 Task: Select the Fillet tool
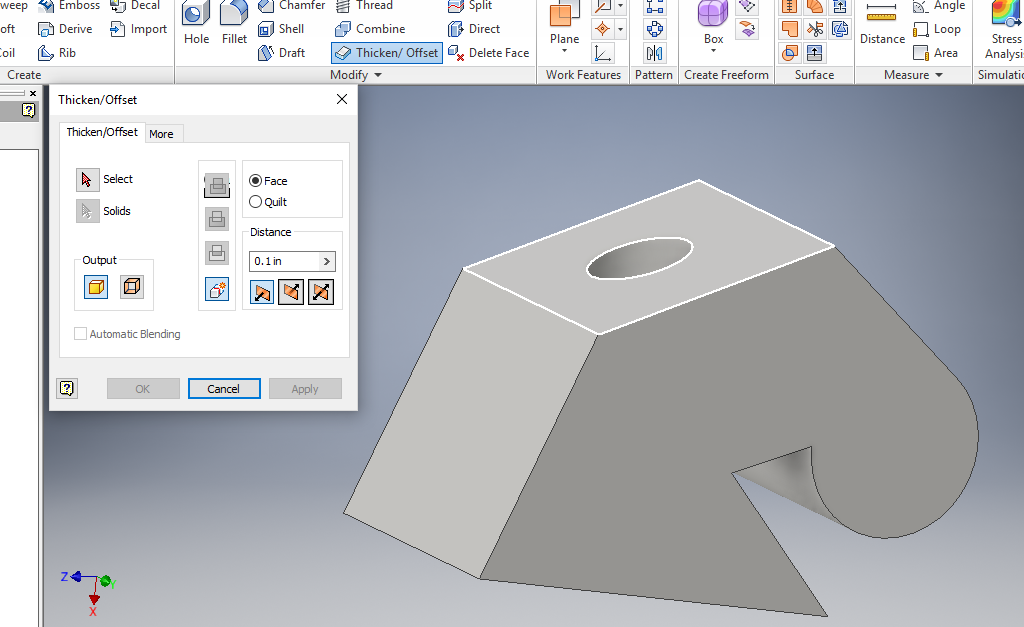[234, 28]
